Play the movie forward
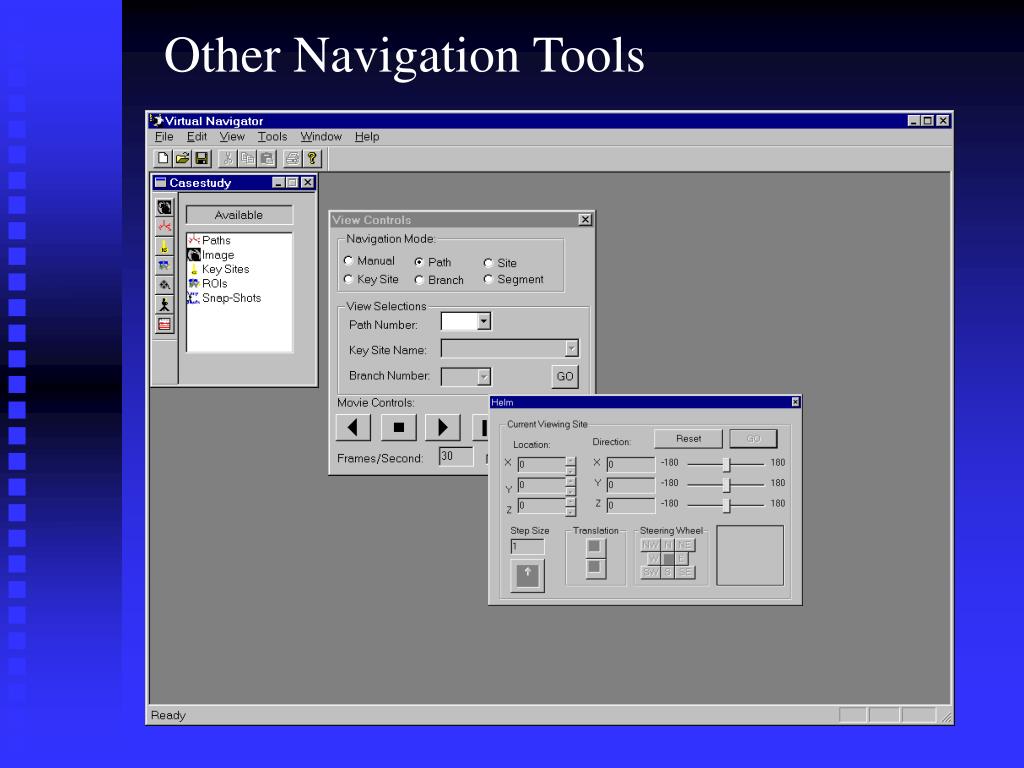The width and height of the screenshot is (1024, 768). 443,428
